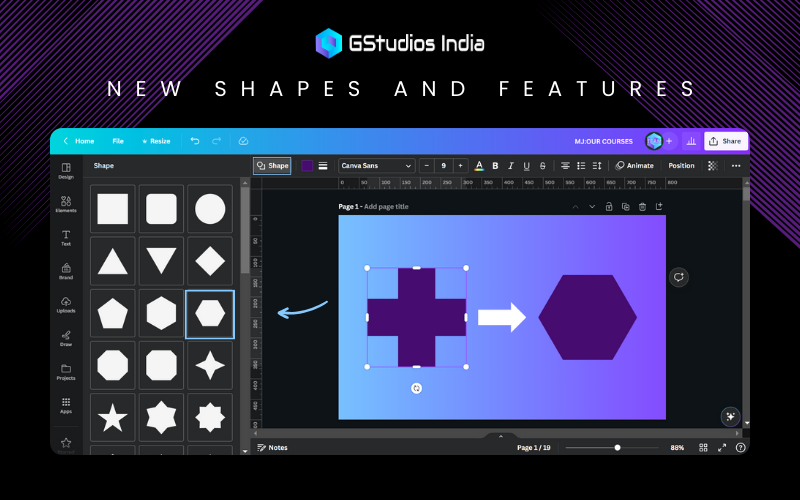Open the purple shape fill color swatch

click(307, 166)
